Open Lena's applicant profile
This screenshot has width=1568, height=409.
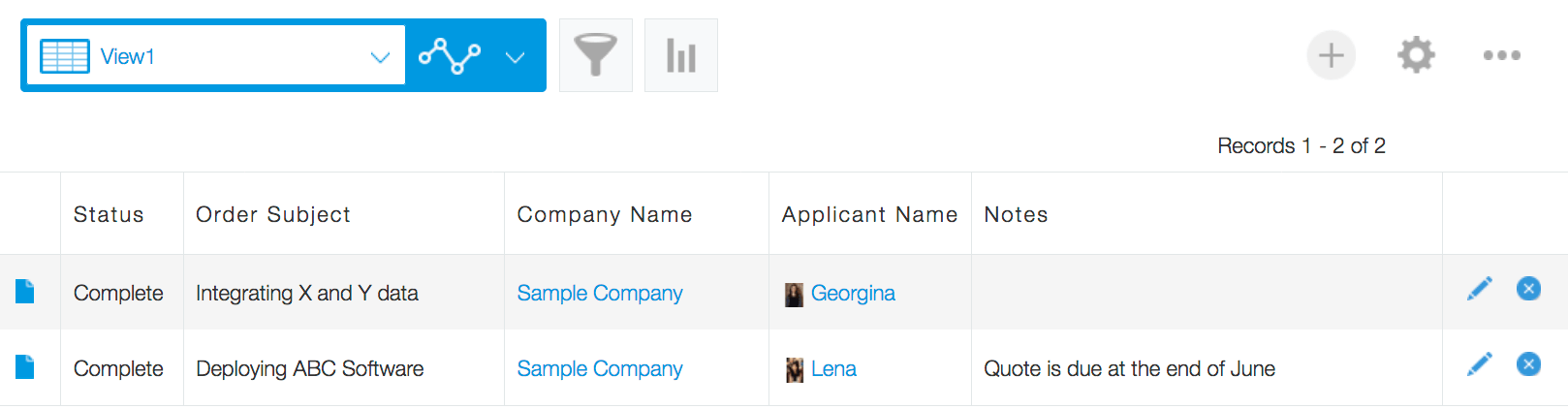832,368
